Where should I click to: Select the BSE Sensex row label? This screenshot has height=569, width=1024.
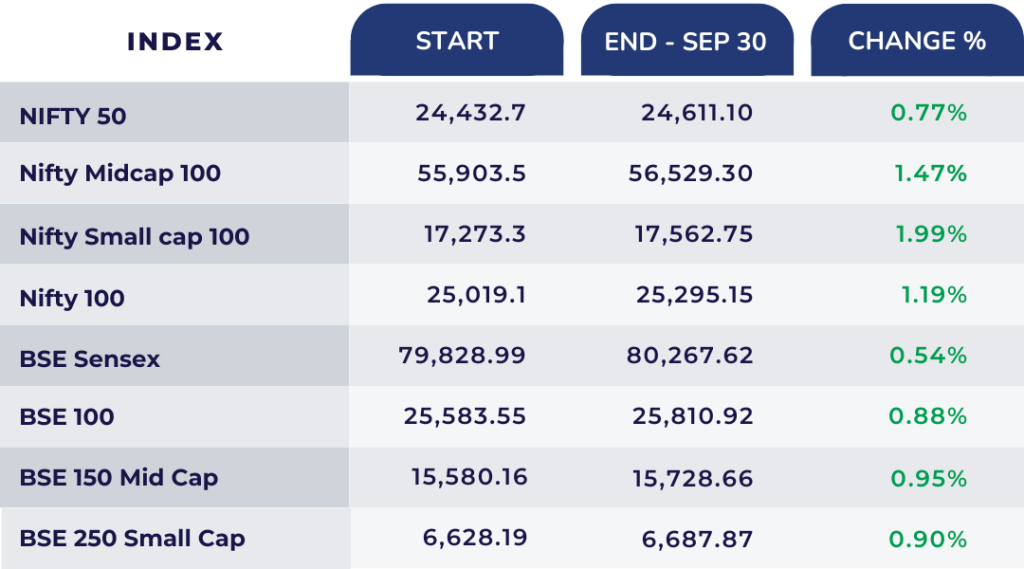tap(89, 359)
